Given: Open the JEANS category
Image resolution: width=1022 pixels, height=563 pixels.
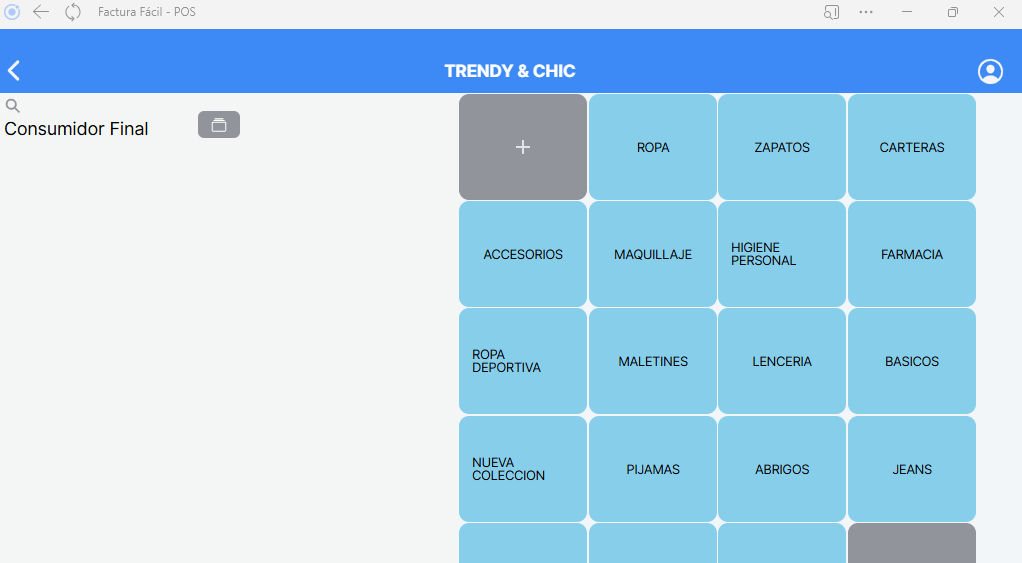Looking at the screenshot, I should click(912, 469).
